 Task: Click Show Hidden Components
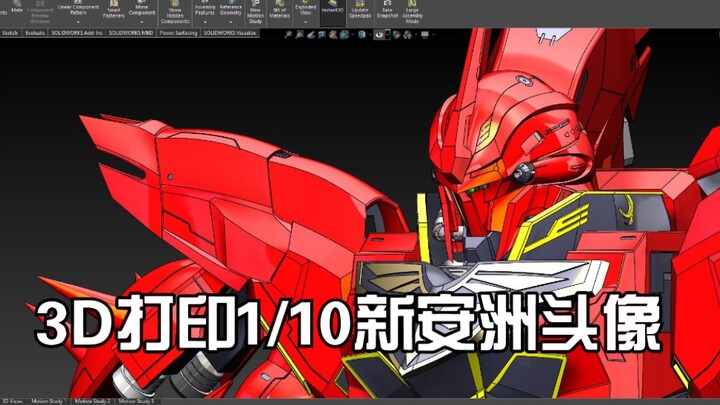click(174, 12)
